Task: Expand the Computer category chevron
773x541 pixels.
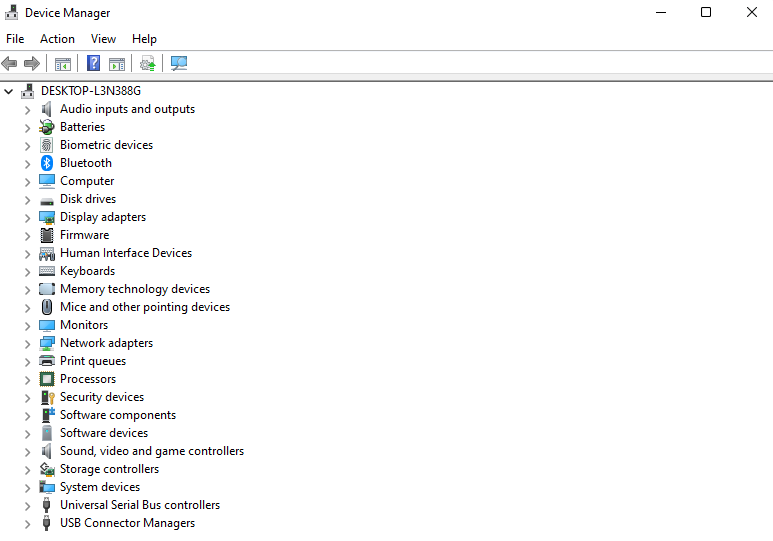Action: (28, 182)
